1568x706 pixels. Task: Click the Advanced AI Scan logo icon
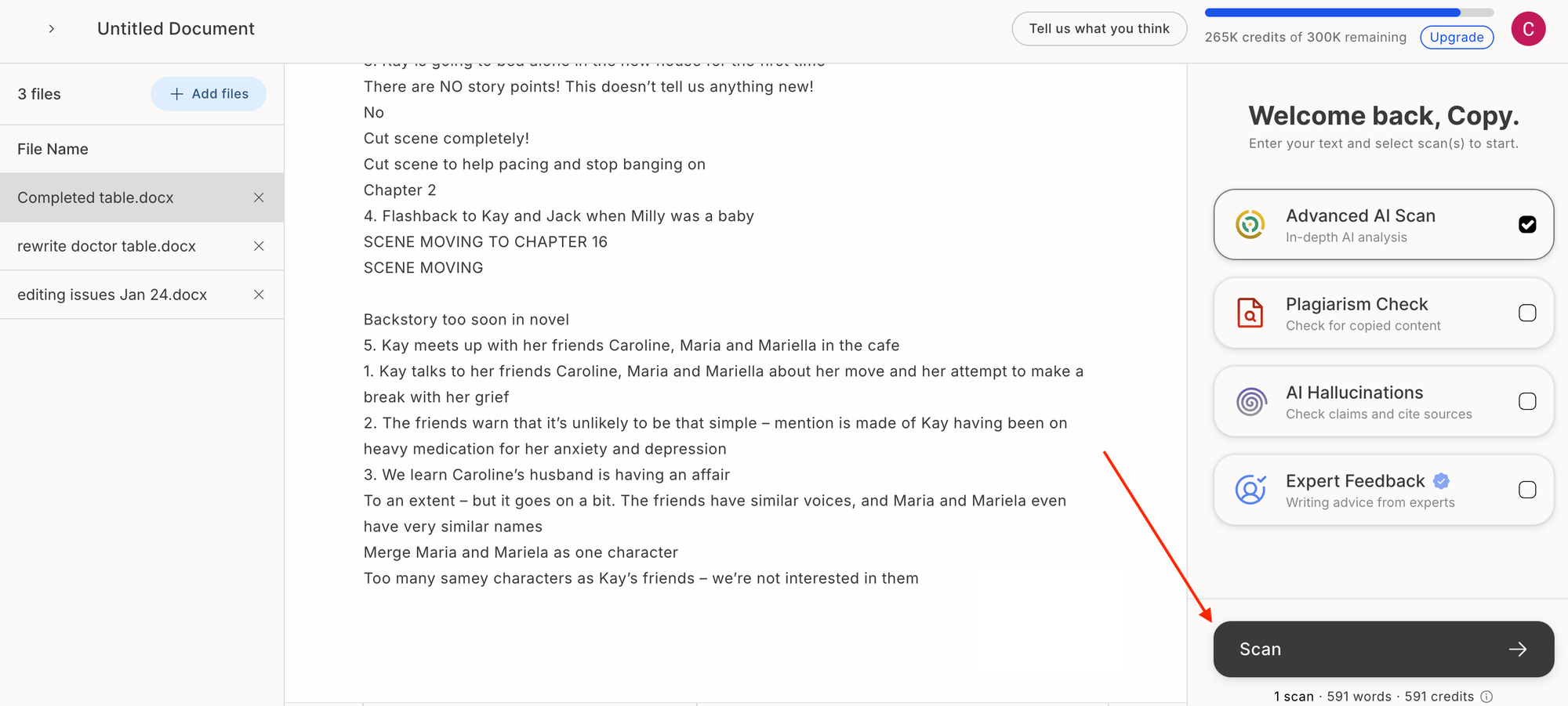click(1250, 225)
